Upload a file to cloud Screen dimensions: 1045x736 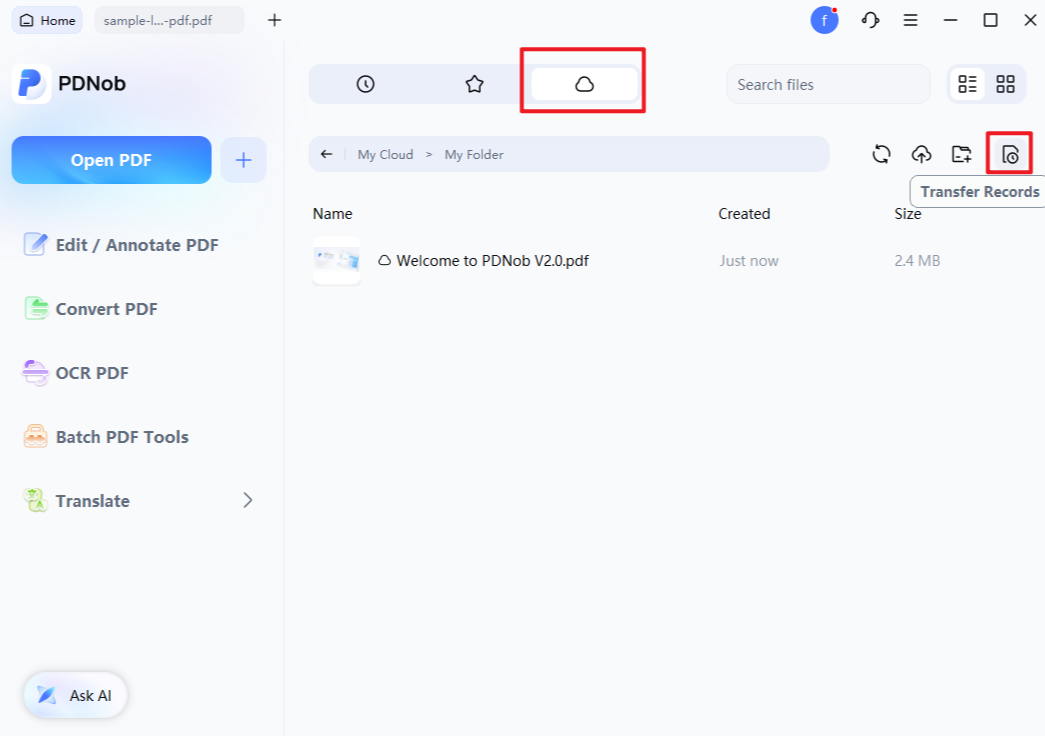click(921, 154)
